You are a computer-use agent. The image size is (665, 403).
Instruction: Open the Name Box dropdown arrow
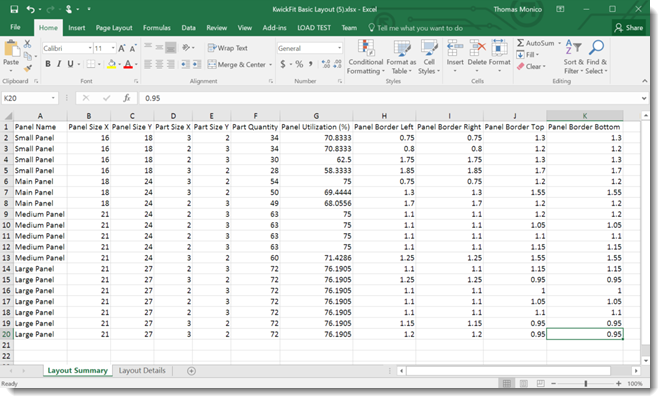[x=53, y=98]
